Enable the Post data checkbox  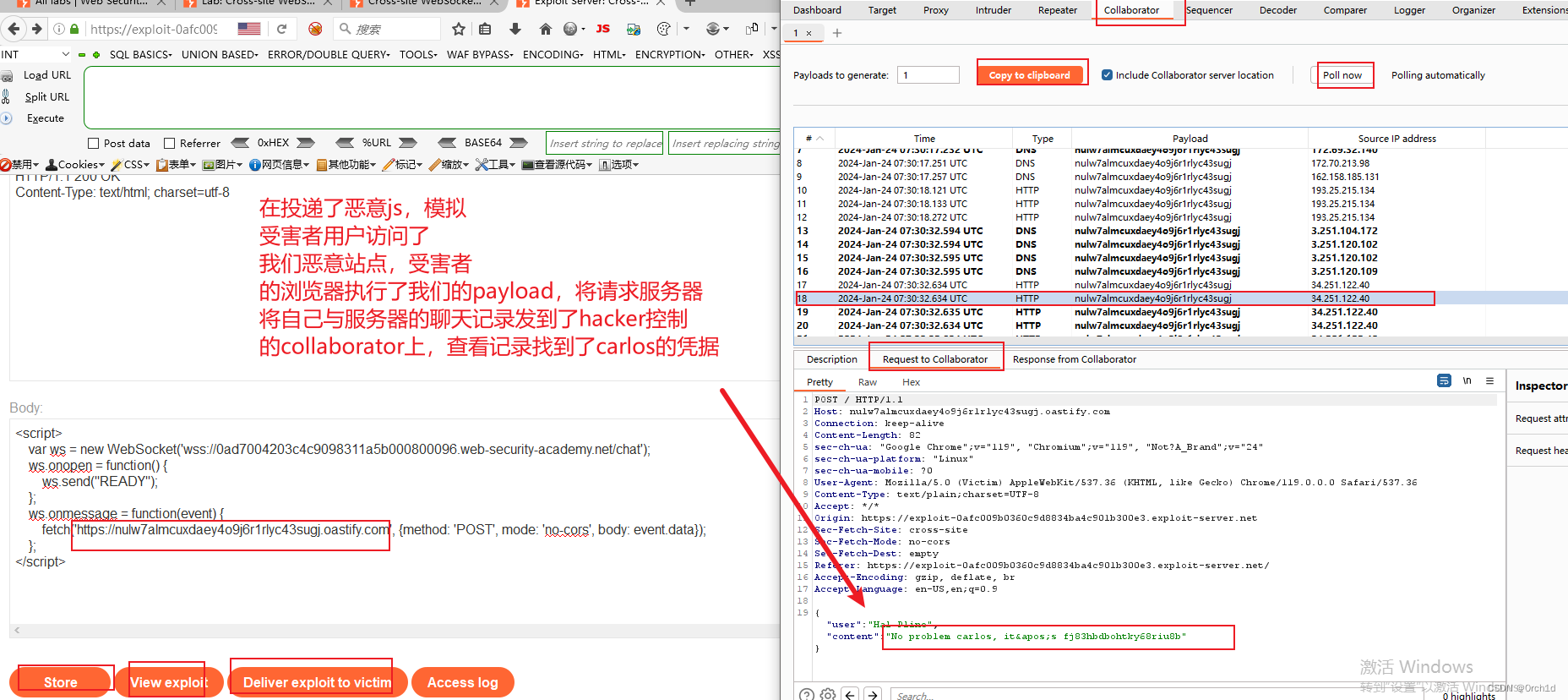click(94, 143)
